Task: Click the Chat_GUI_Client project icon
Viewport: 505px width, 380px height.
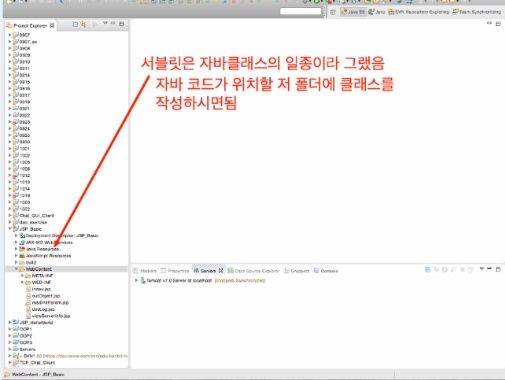Action: pos(15,216)
